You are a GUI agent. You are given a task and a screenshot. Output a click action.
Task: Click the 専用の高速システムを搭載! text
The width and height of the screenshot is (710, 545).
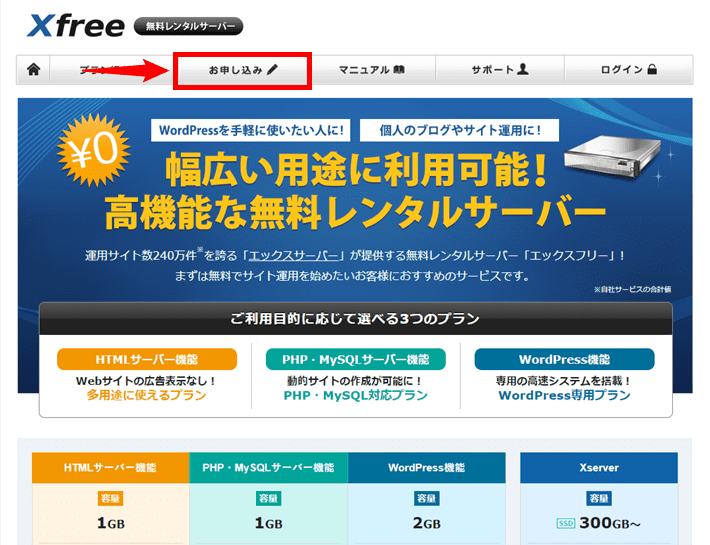coord(564,381)
